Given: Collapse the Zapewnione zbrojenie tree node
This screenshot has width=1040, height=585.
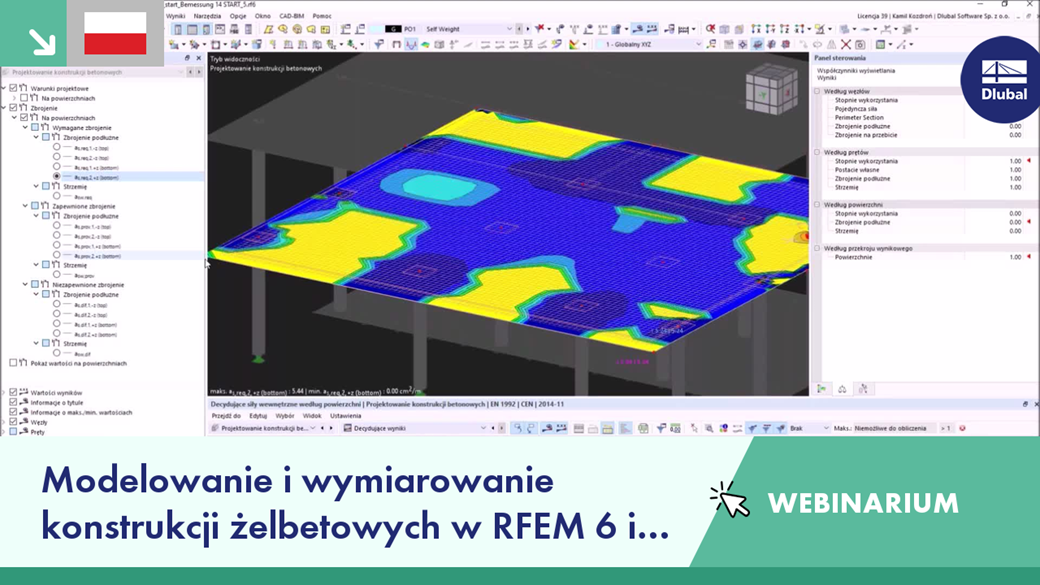Looking at the screenshot, I should [x=25, y=206].
